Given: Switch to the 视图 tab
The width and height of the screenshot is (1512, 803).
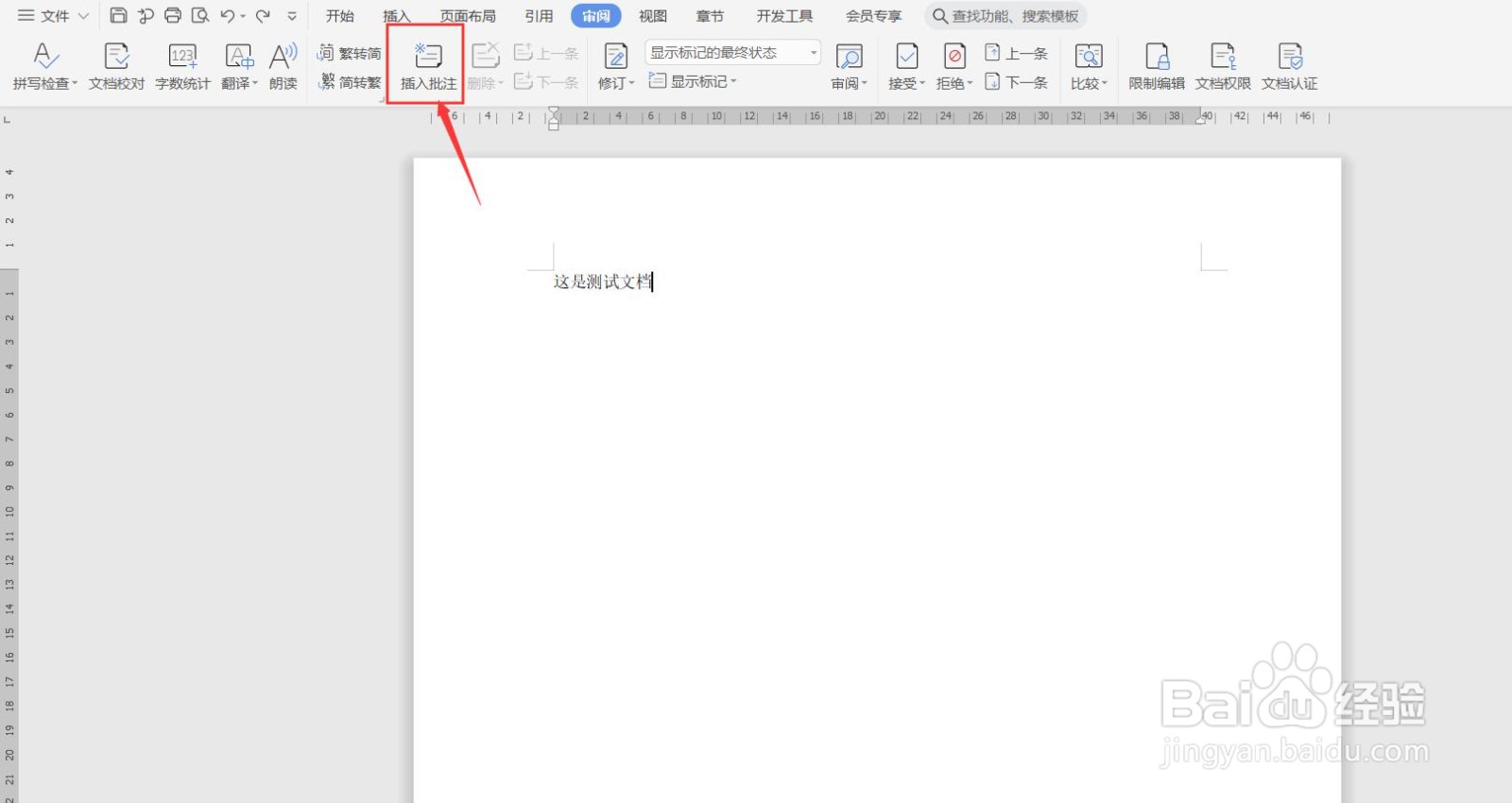Looking at the screenshot, I should (653, 16).
